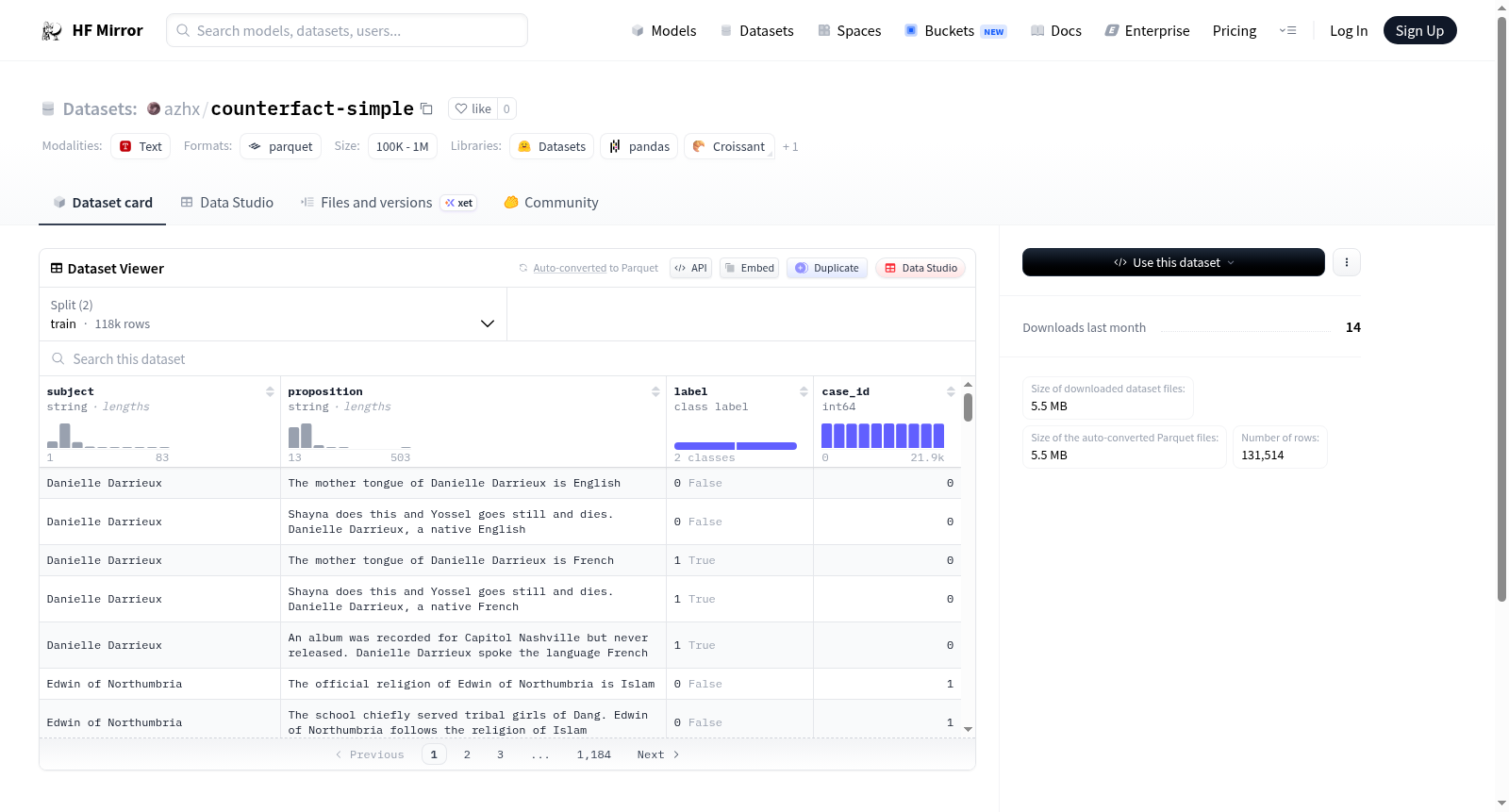Click the 100K - 1M size tag

point(403,146)
